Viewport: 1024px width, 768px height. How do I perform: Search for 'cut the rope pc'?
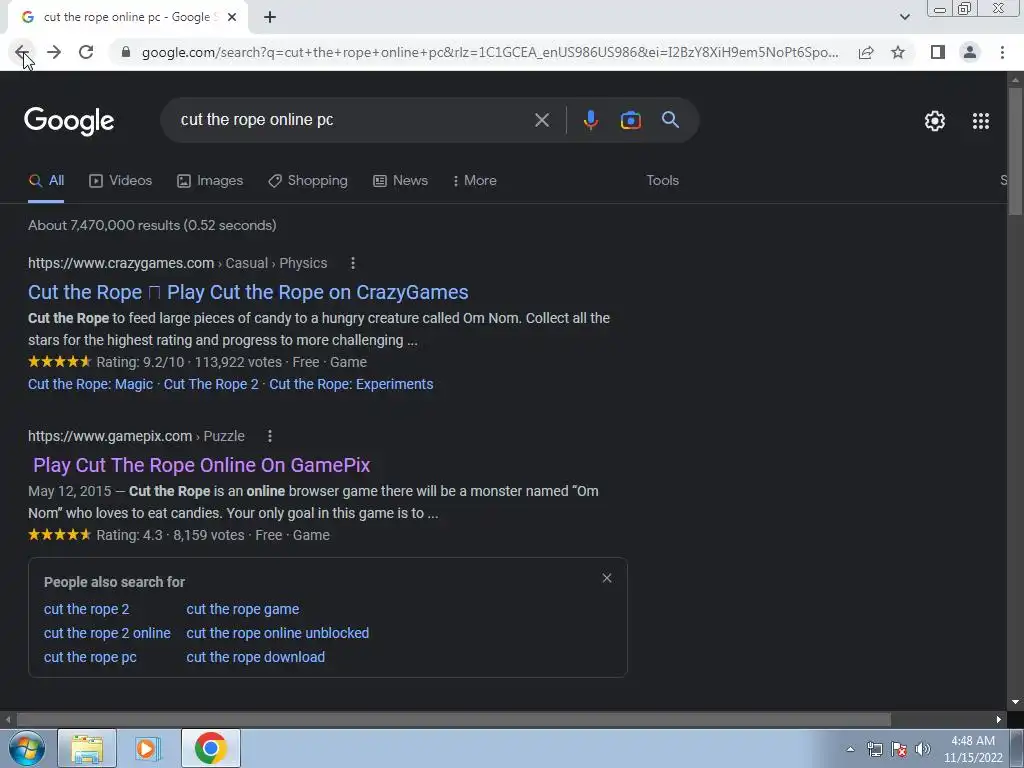[90, 658]
